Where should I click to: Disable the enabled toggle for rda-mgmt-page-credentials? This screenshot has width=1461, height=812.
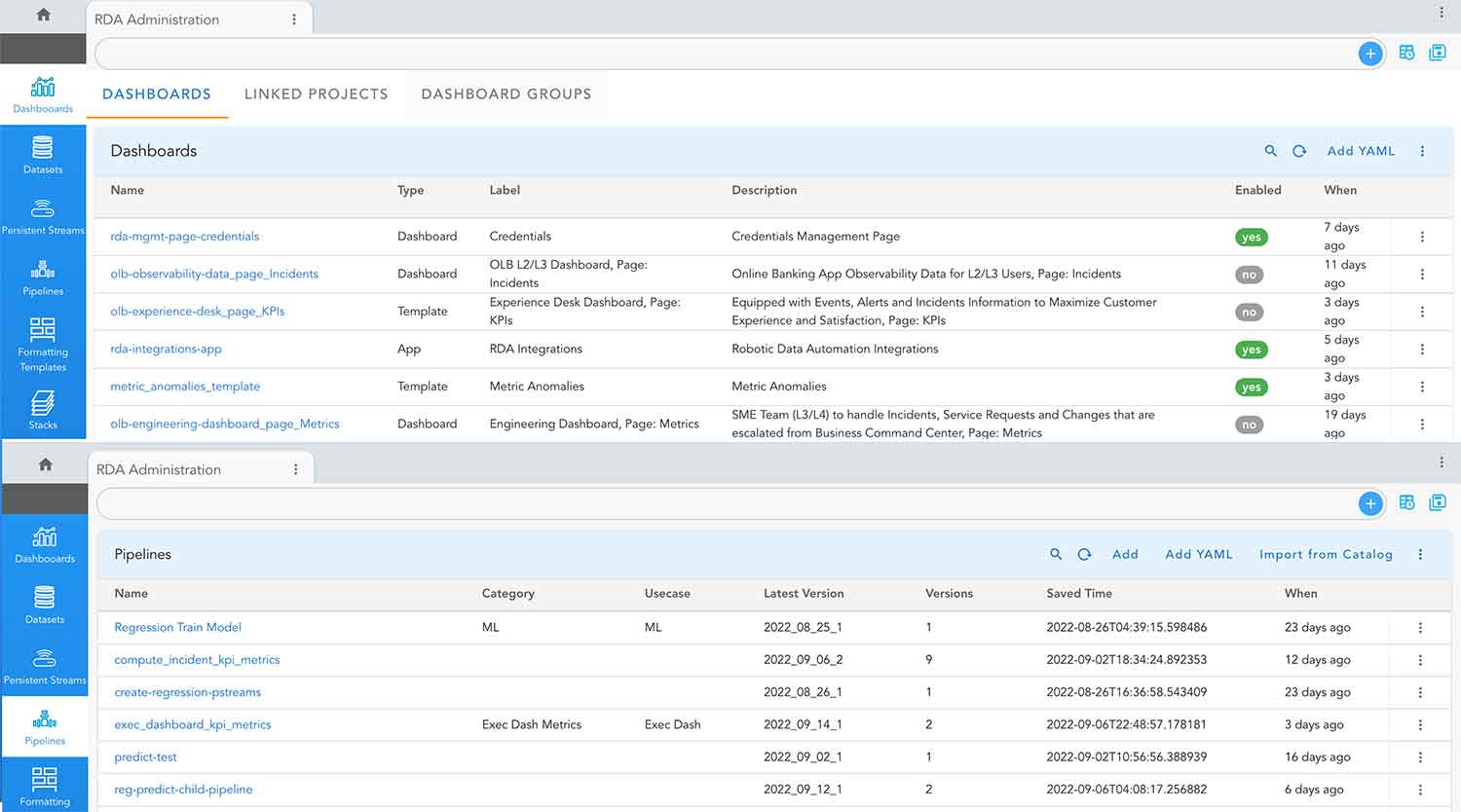click(x=1251, y=237)
